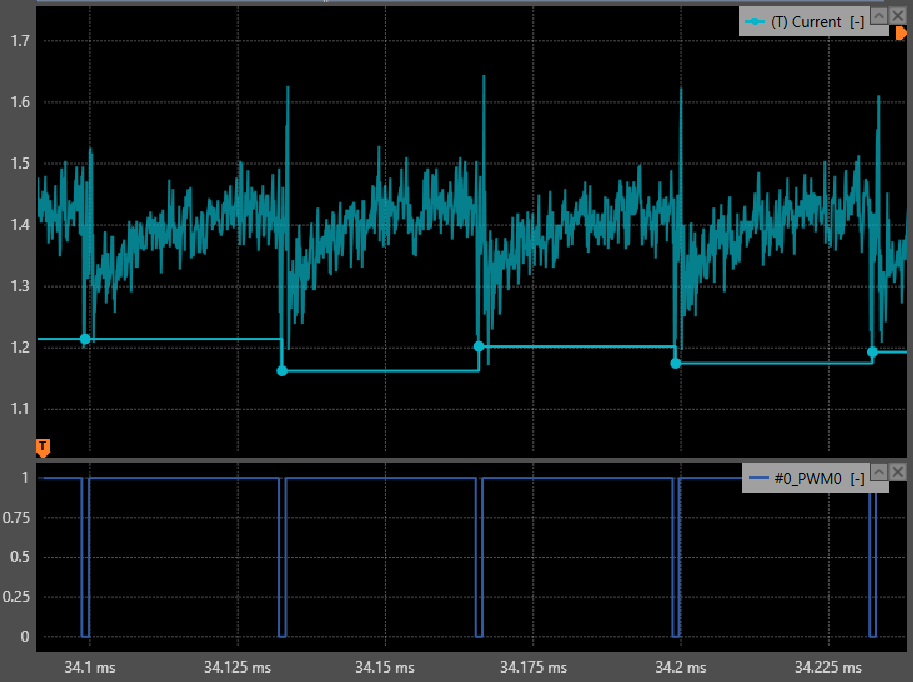Image resolution: width=913 pixels, height=682 pixels.
Task: Select the (T) Current legend label
Action: 805,20
